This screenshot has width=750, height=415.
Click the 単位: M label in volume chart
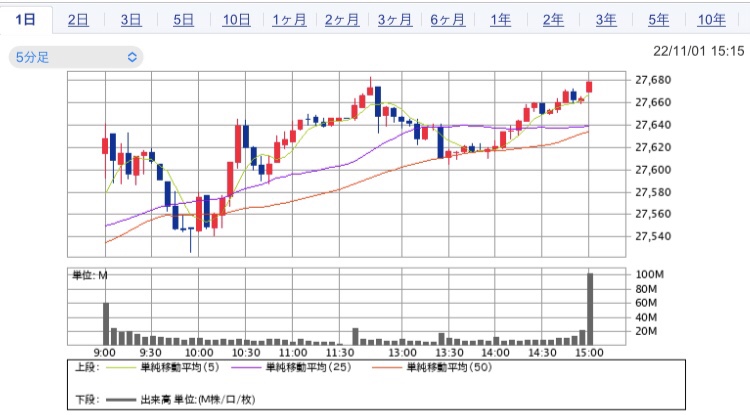(90, 275)
